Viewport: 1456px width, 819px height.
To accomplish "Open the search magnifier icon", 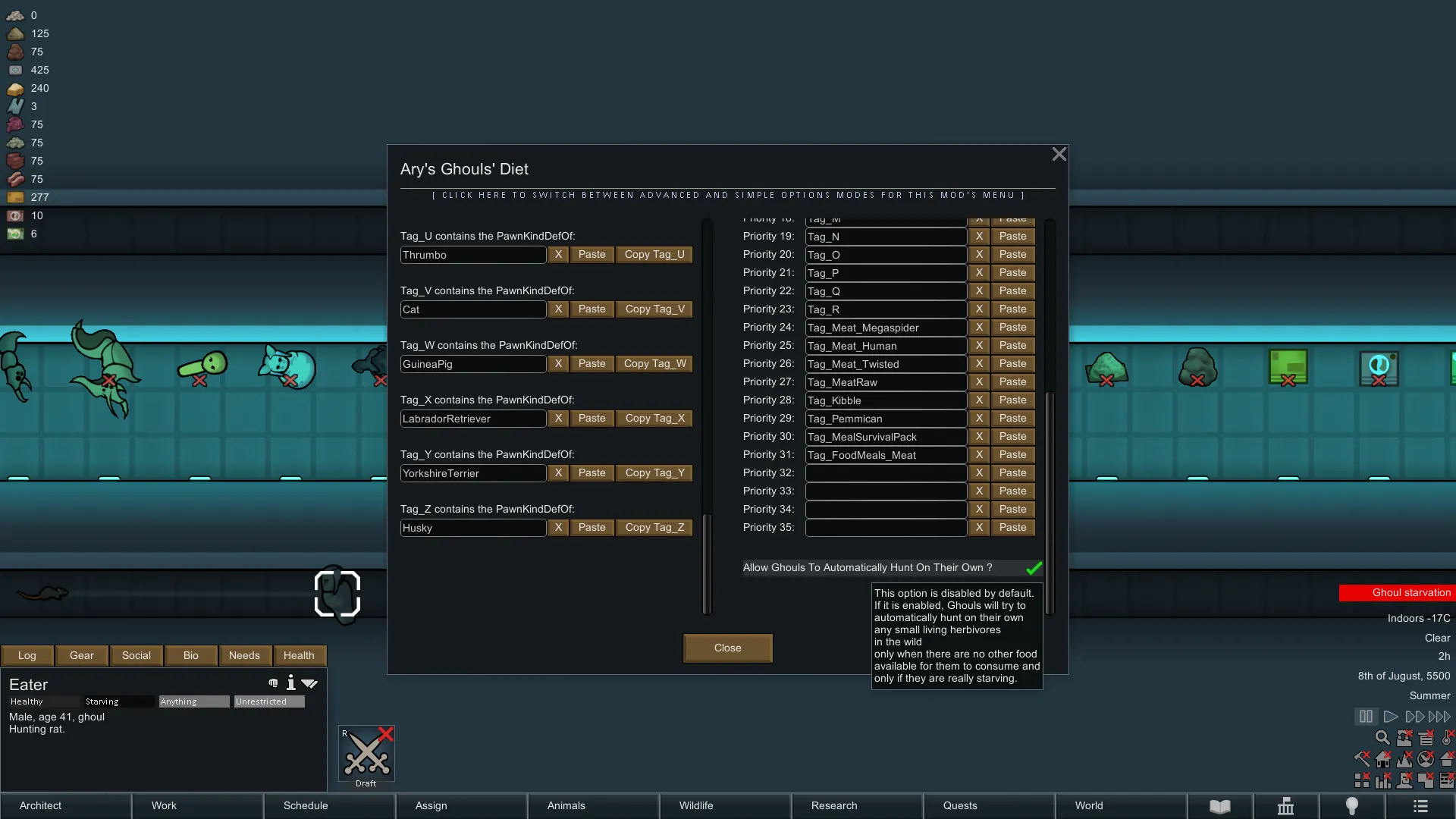I will pos(1382,738).
